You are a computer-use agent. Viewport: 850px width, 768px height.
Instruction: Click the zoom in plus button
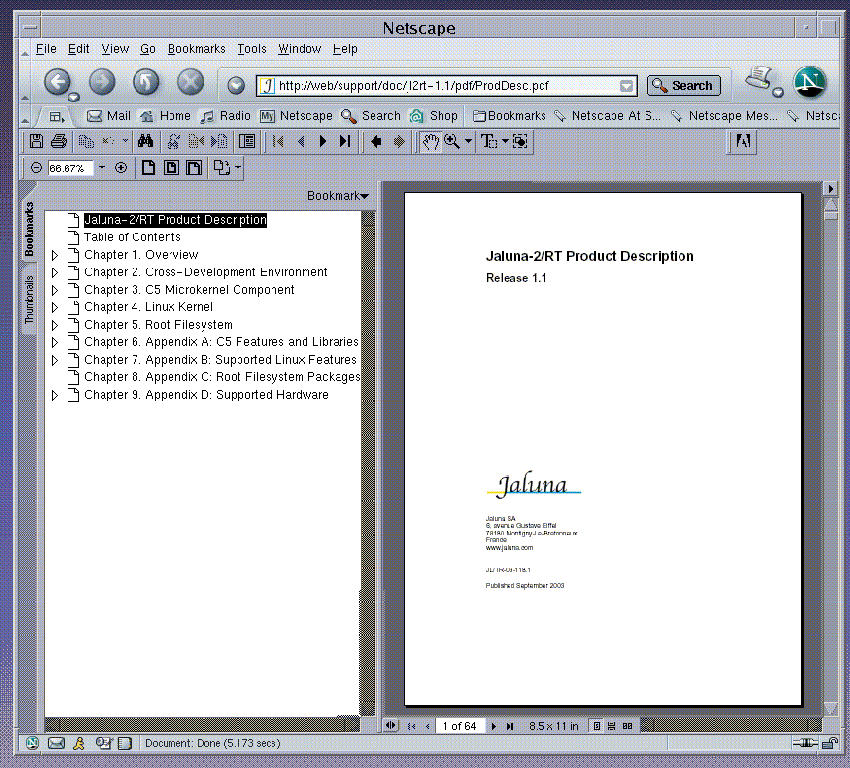[x=121, y=168]
